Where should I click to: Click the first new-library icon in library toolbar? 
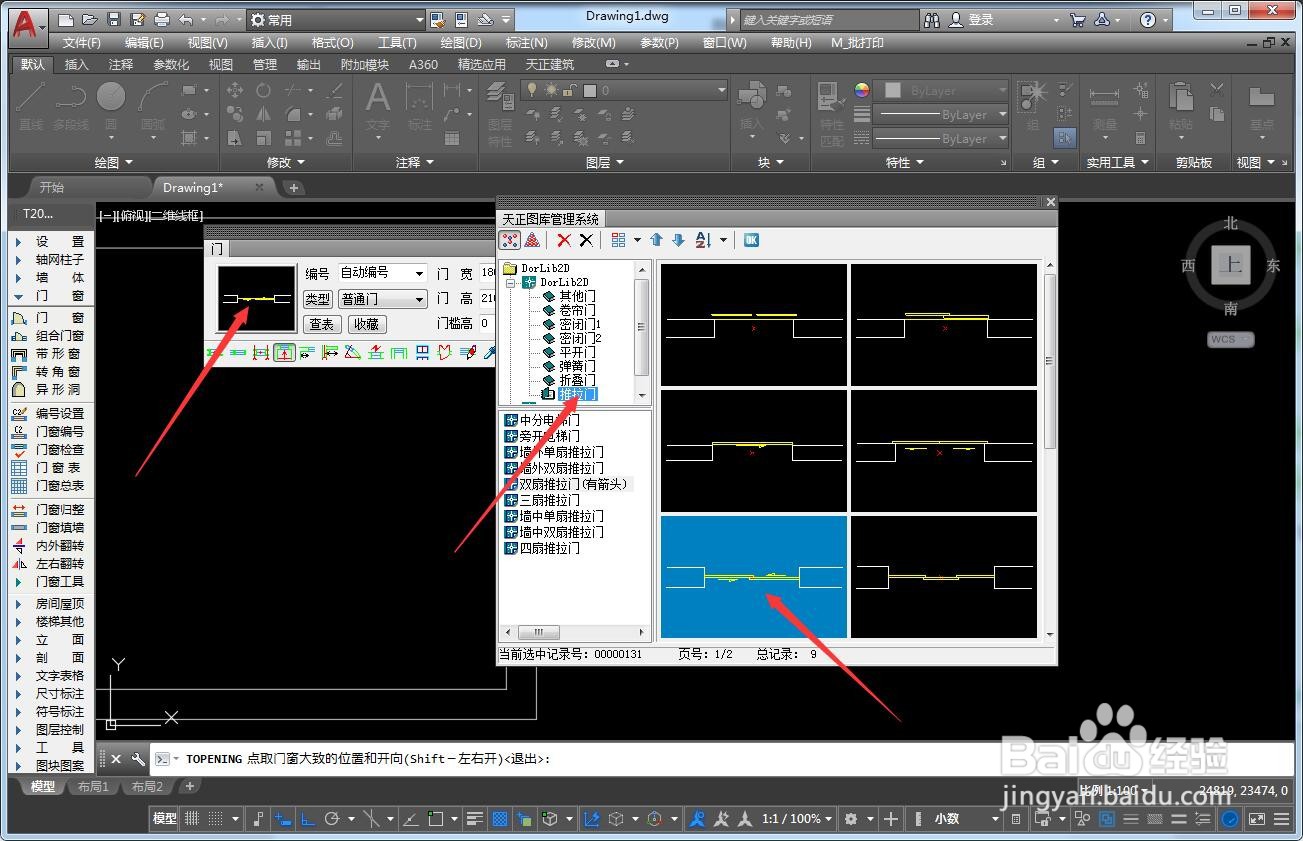[510, 240]
